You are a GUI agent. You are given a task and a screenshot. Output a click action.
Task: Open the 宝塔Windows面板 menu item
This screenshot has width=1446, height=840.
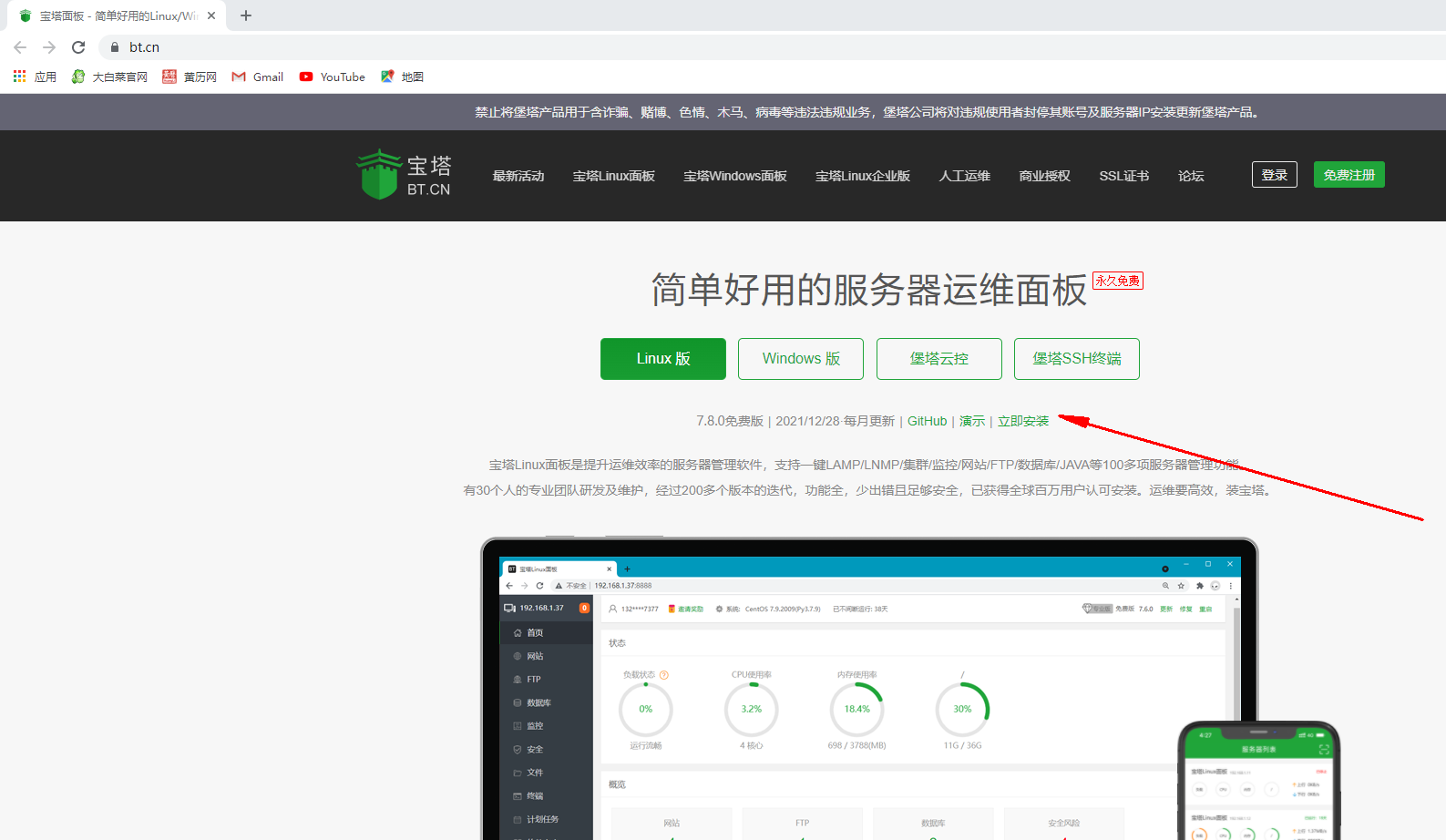(x=735, y=176)
